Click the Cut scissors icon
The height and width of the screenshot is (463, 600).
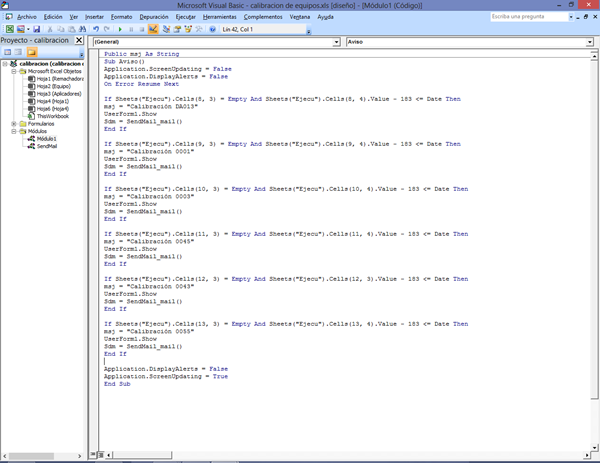click(50, 30)
